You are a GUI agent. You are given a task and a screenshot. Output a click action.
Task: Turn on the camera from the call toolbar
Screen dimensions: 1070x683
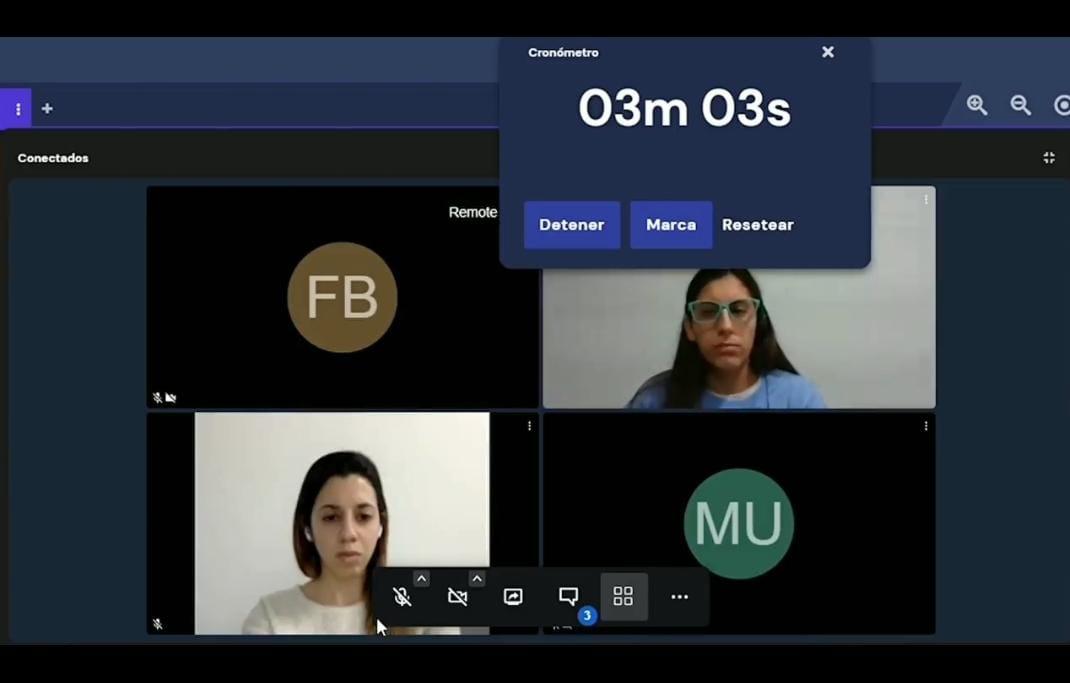click(457, 597)
